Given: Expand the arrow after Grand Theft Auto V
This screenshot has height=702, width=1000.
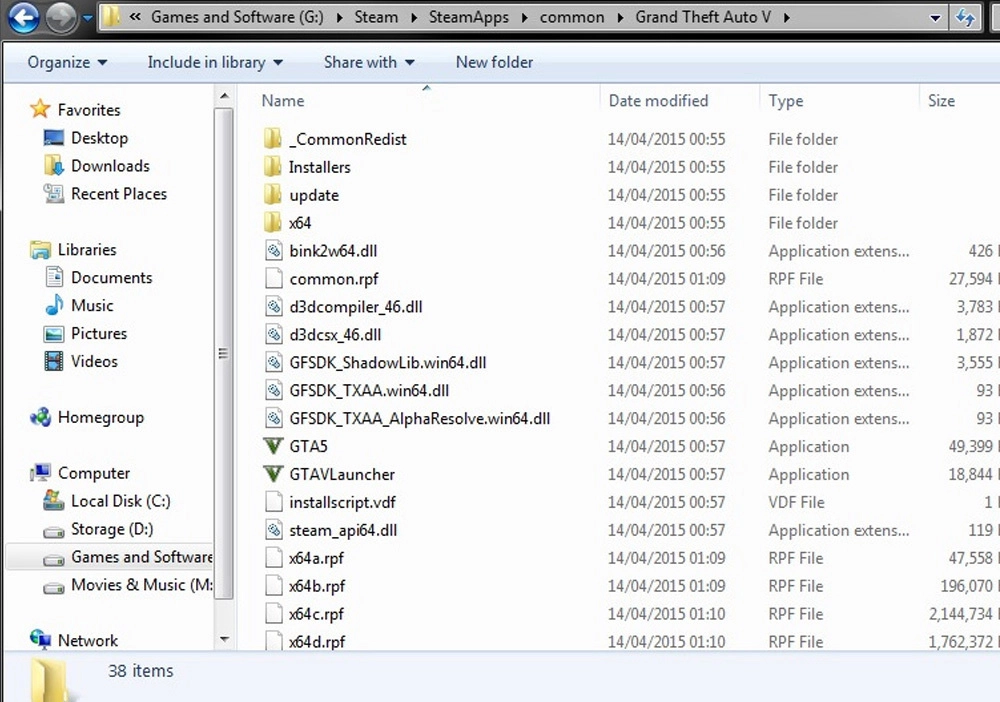Looking at the screenshot, I should (x=786, y=18).
